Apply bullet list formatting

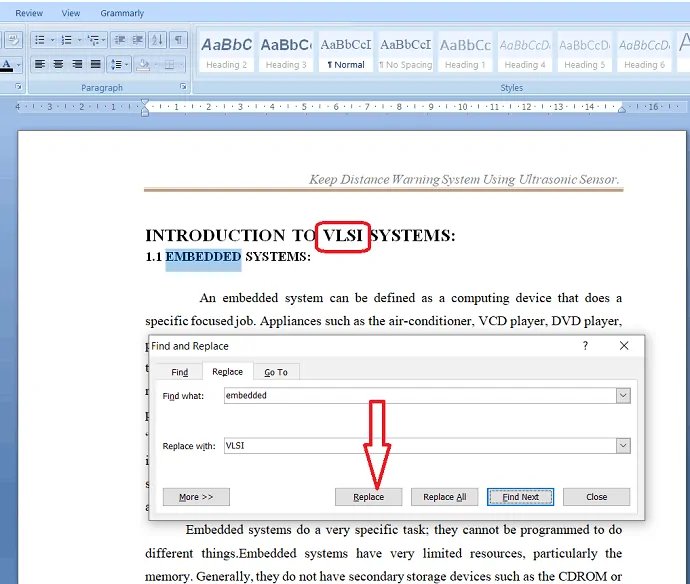pos(40,40)
